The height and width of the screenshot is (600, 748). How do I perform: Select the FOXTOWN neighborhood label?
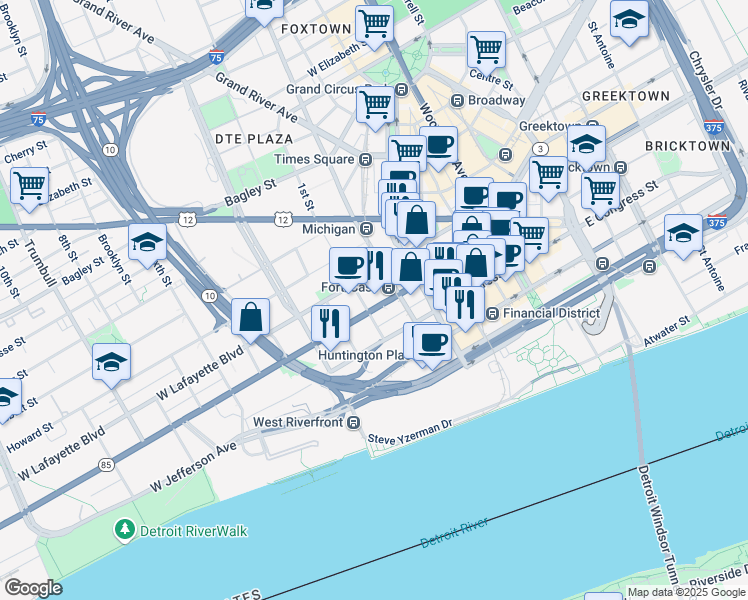pos(316,29)
